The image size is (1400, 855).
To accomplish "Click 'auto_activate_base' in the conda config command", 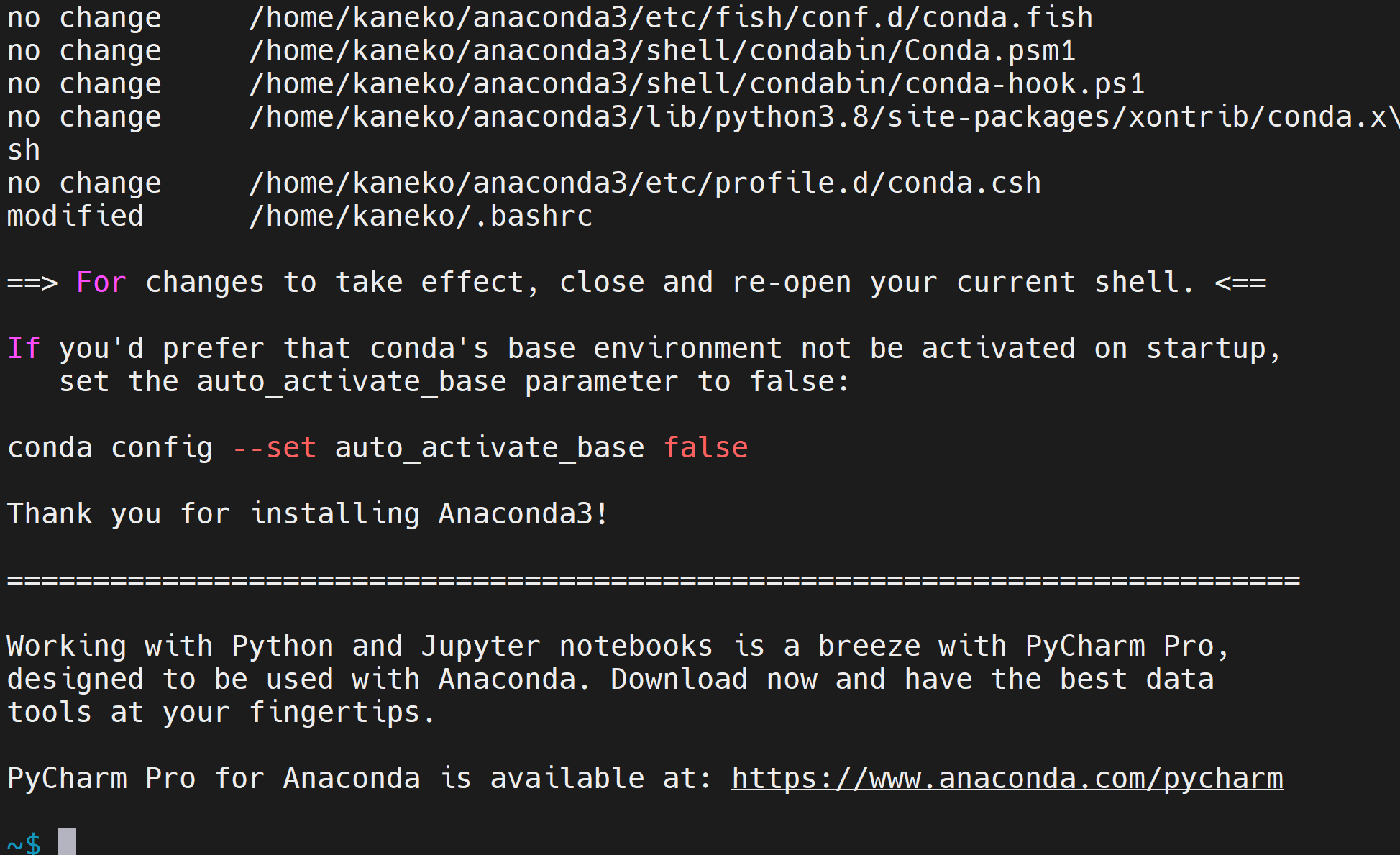I will 490,449.
